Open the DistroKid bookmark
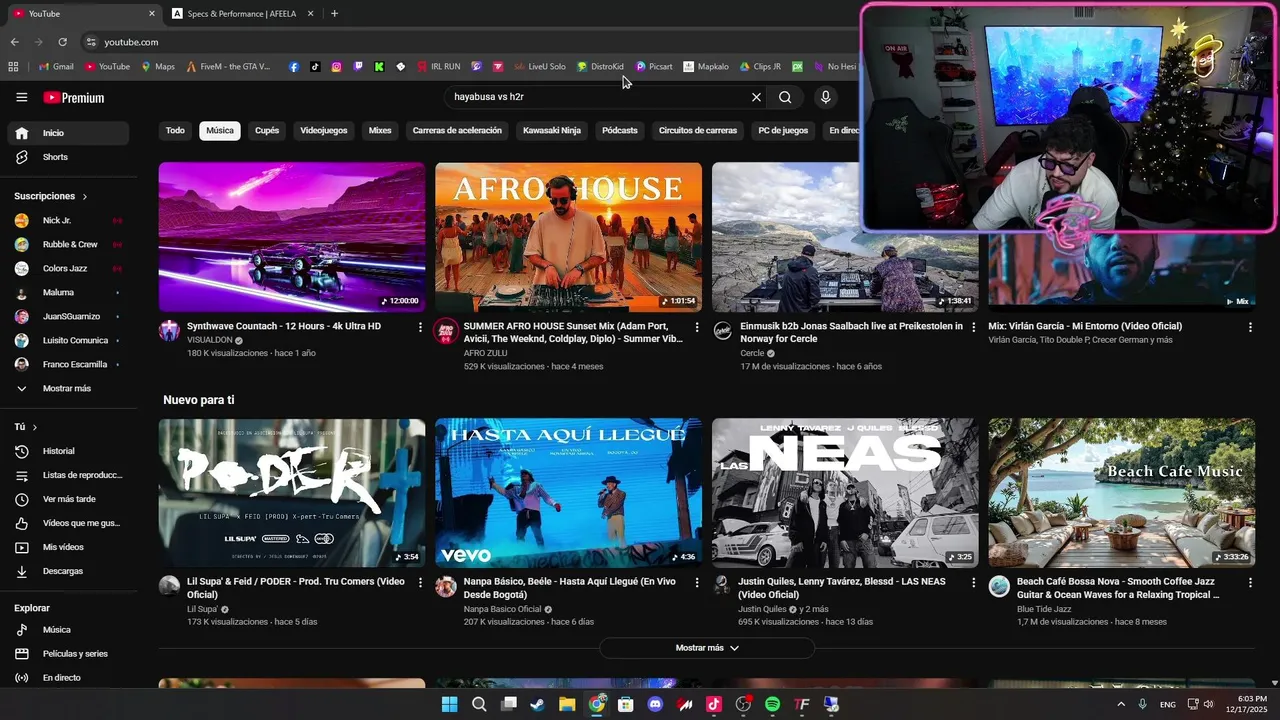 [x=600, y=67]
